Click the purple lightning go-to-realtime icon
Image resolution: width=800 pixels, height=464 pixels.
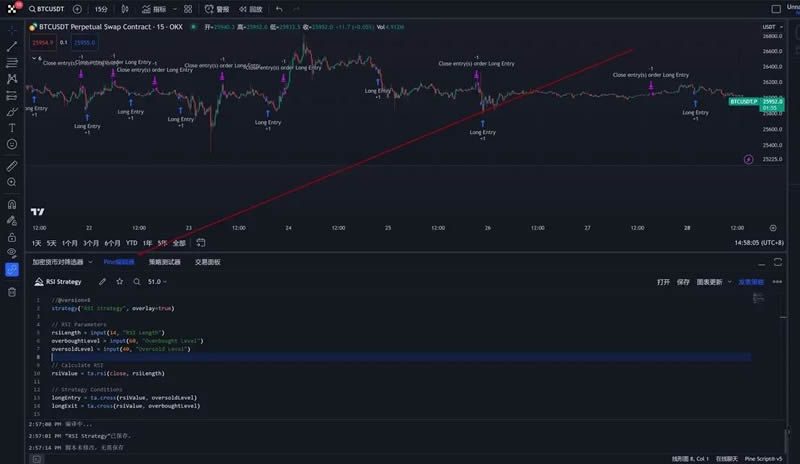coord(748,160)
